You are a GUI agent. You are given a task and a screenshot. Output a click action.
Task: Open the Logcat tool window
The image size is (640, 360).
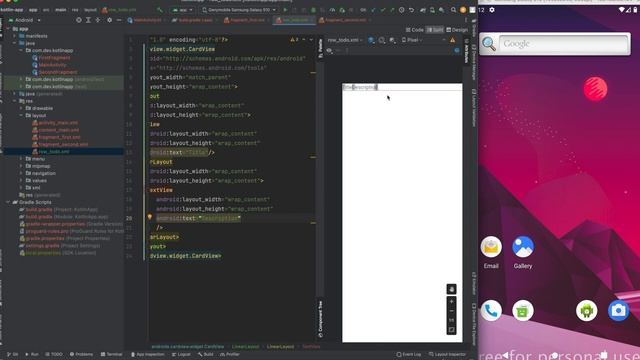point(181,354)
